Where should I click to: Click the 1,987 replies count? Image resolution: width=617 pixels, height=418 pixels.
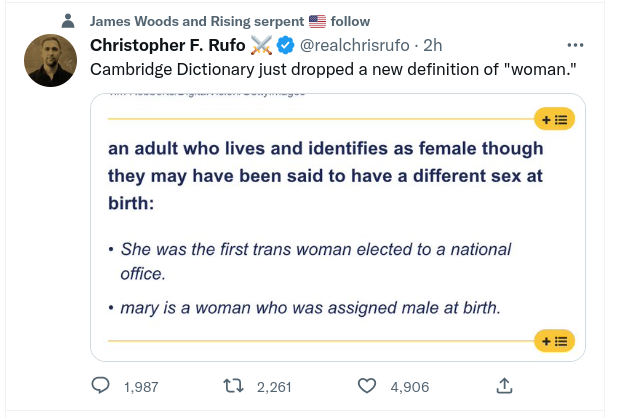coord(140,387)
